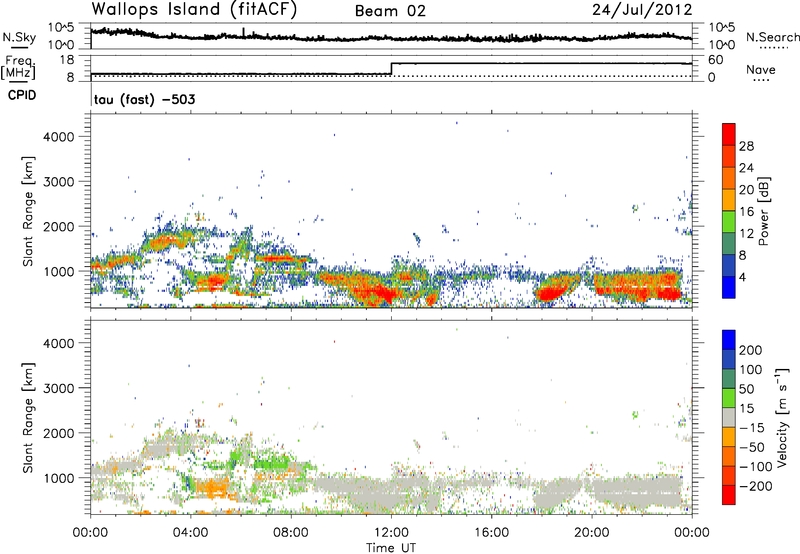The image size is (800, 554).
Task: Click the '1000' range tick in velocity panel
Action: 59,478
